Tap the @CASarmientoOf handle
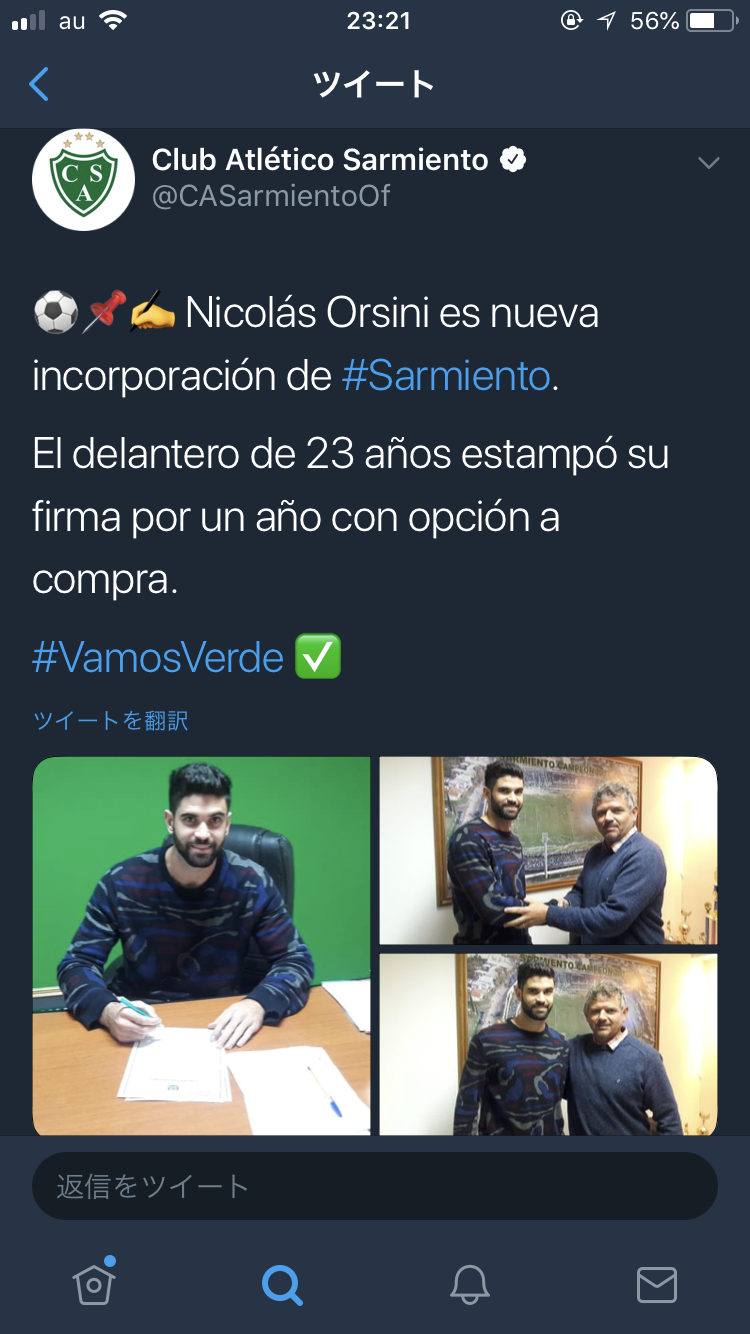This screenshot has height=1334, width=750. 271,195
